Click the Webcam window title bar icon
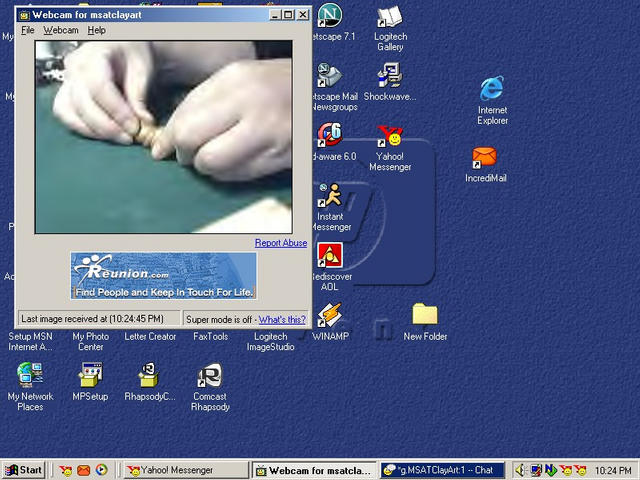The image size is (640, 480). point(24,15)
